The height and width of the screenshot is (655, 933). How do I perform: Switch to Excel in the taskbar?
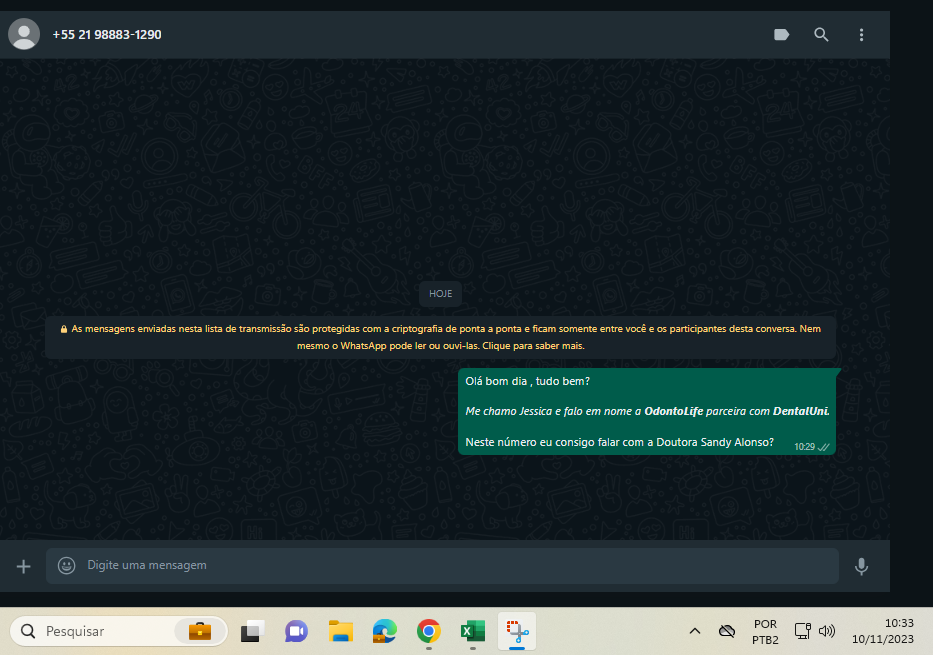point(473,631)
